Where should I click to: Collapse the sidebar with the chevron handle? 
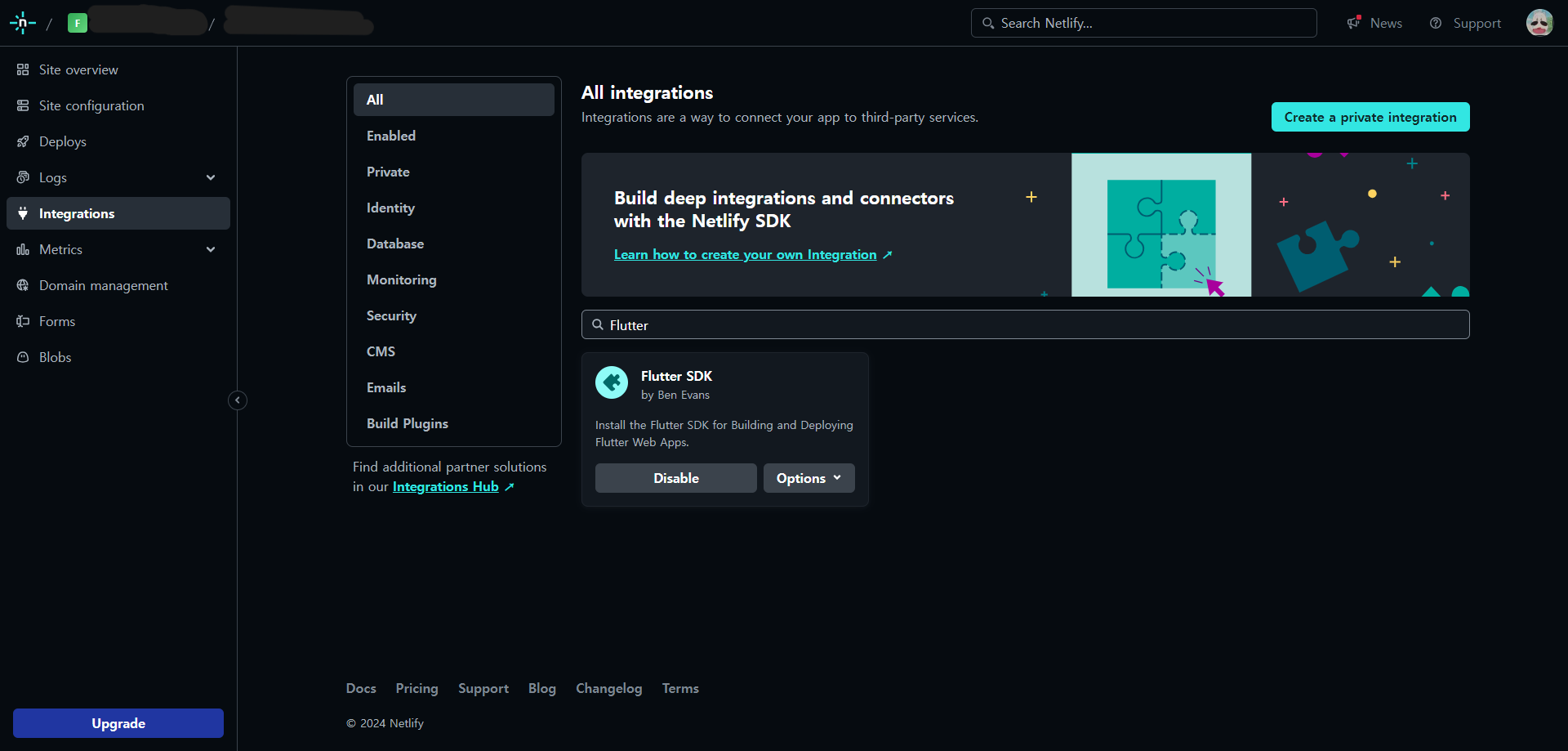(x=238, y=400)
